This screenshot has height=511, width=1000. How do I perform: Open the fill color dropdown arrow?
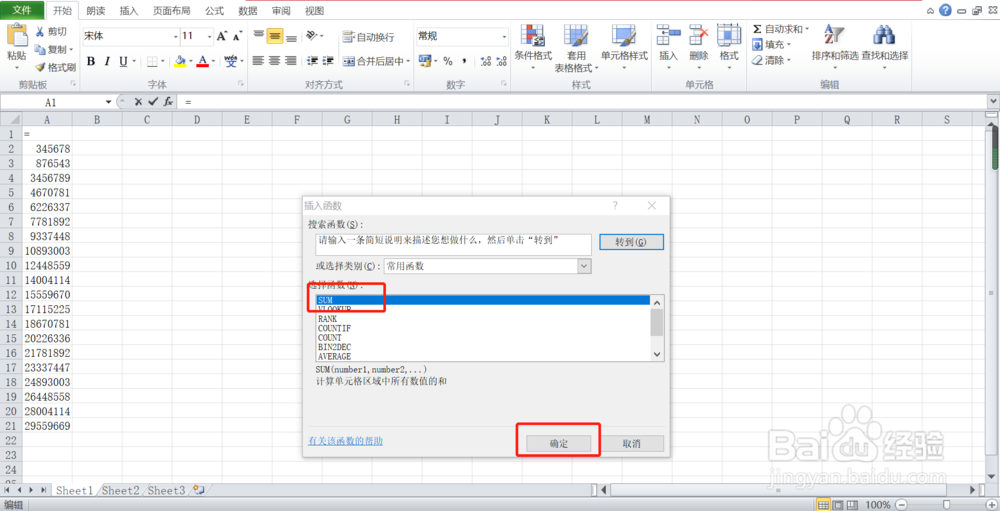tap(190, 62)
